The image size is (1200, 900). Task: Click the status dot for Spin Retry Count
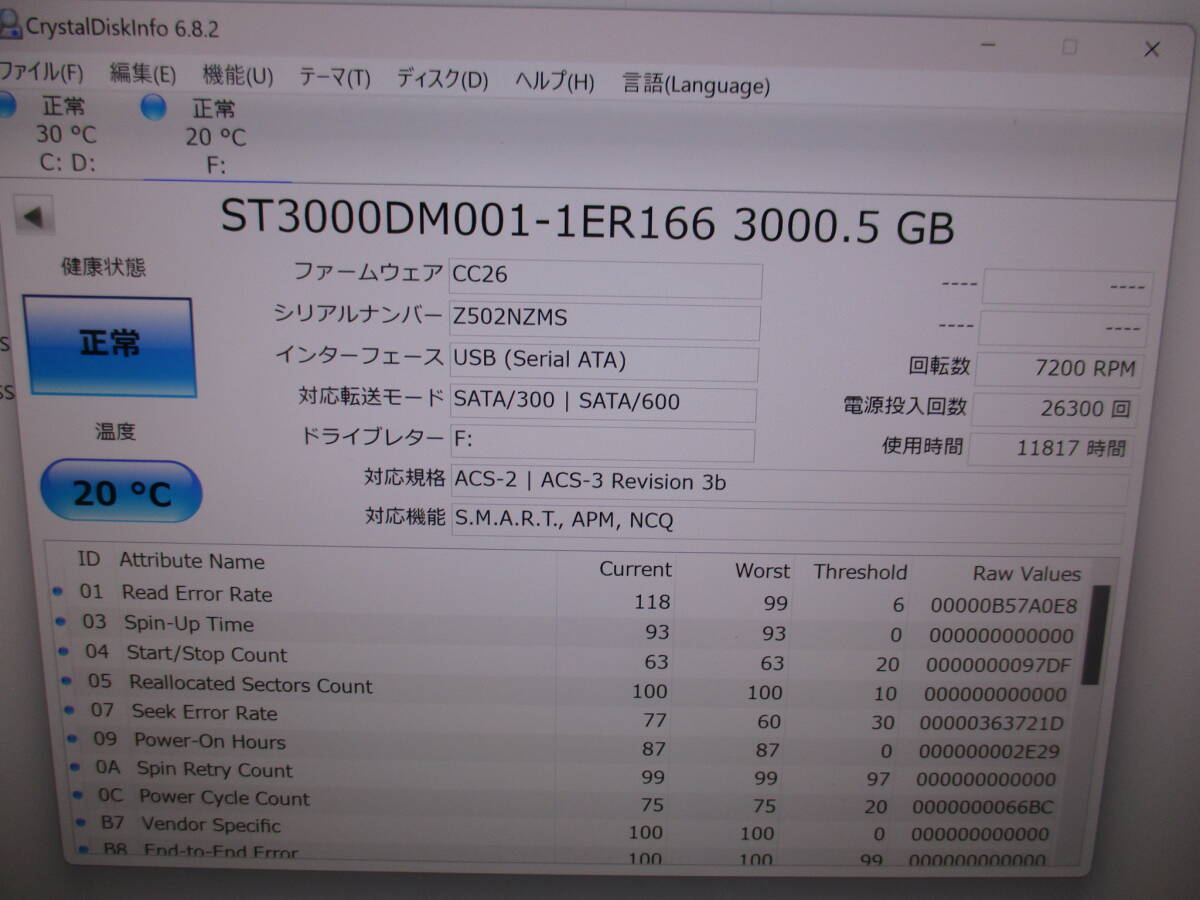click(75, 768)
